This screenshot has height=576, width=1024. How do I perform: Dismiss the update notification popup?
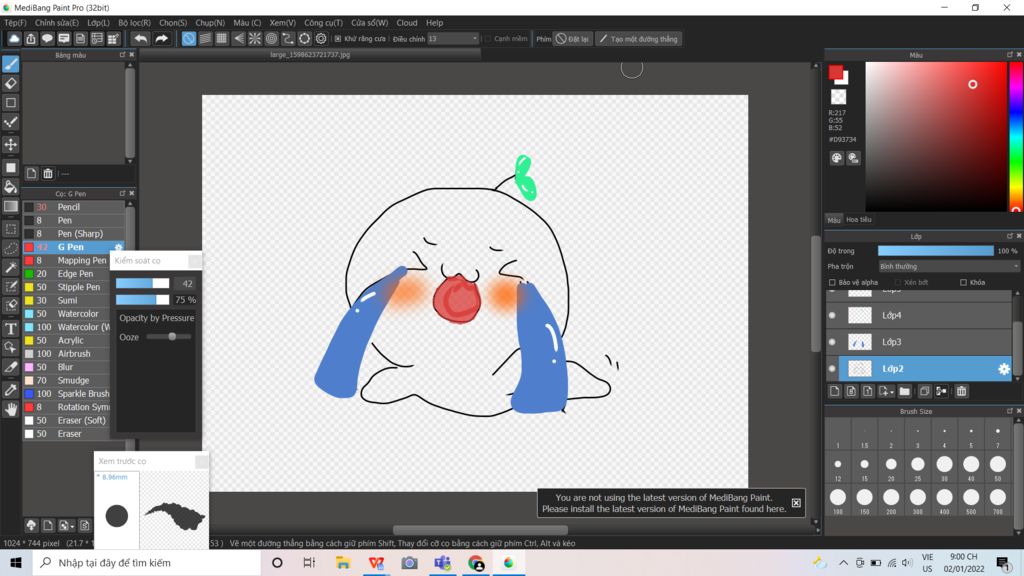796,503
